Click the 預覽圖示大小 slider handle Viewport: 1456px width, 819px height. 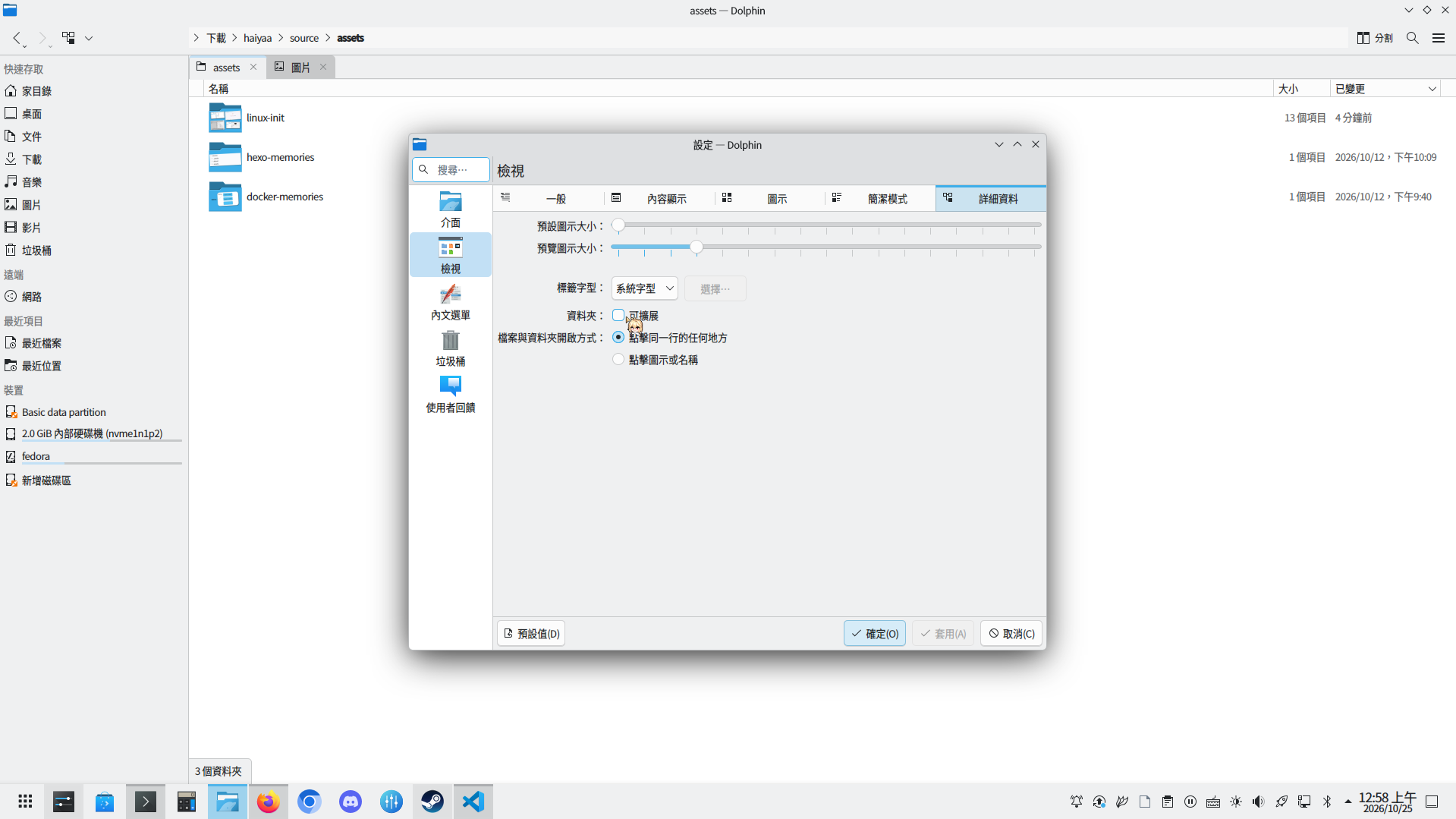pos(696,247)
